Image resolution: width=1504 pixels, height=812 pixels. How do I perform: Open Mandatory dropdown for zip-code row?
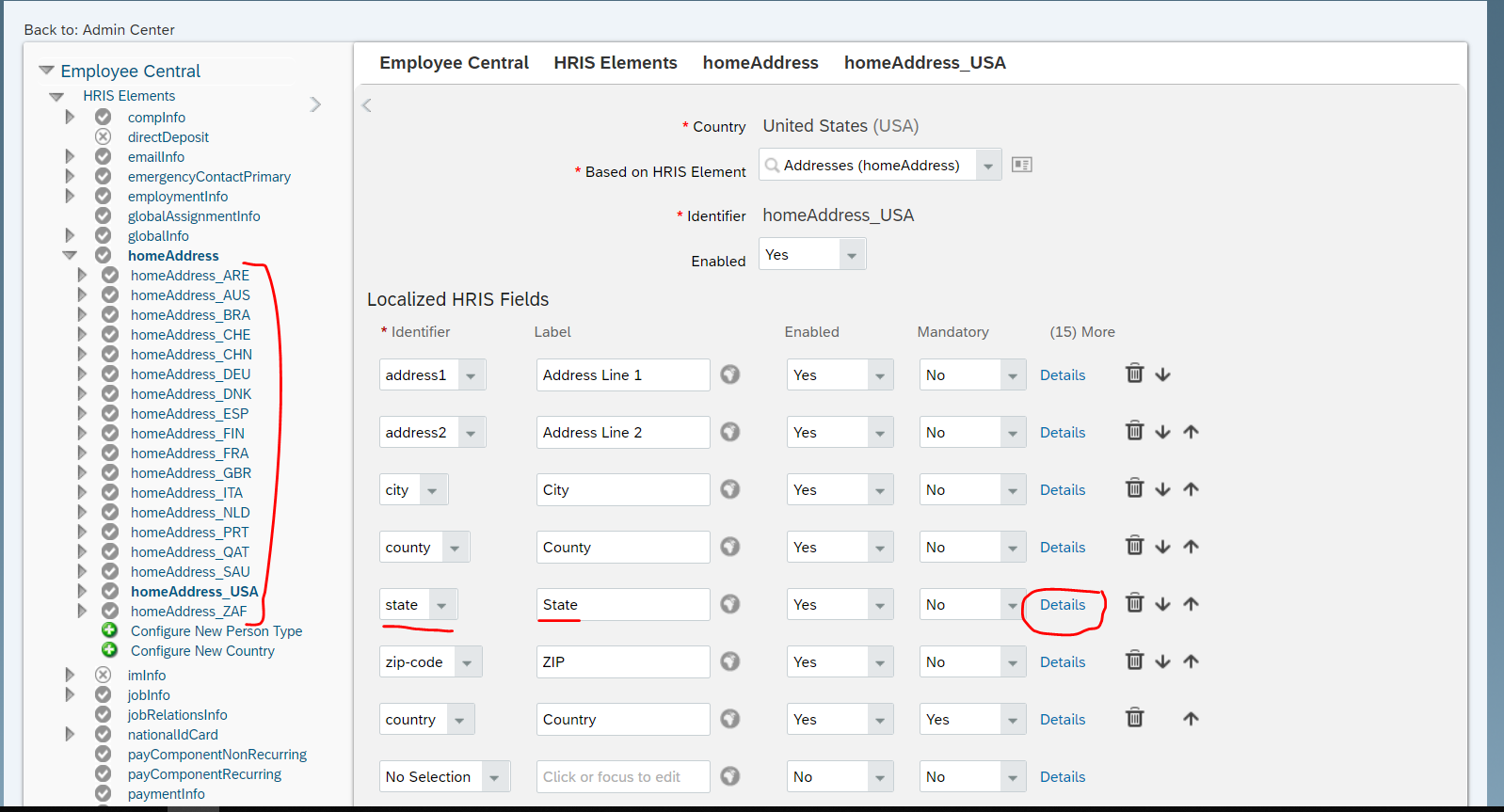(x=1013, y=662)
